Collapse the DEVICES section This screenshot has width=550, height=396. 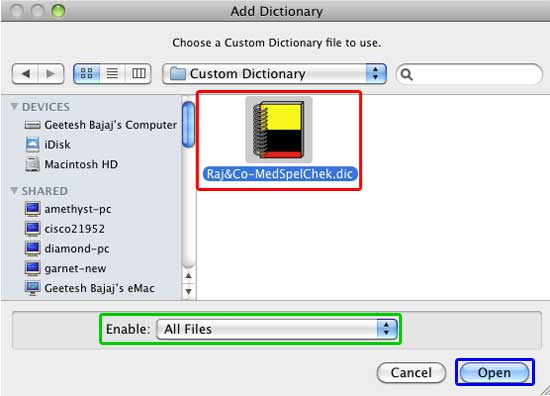(x=14, y=106)
